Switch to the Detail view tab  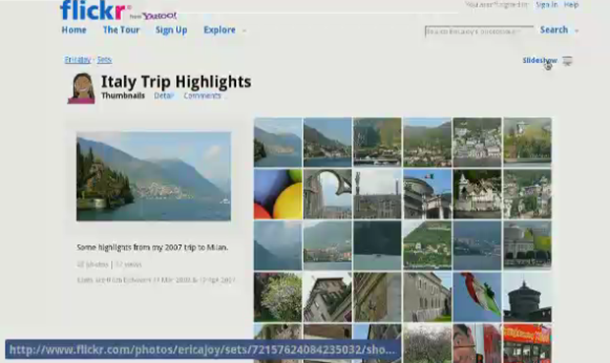[x=163, y=96]
